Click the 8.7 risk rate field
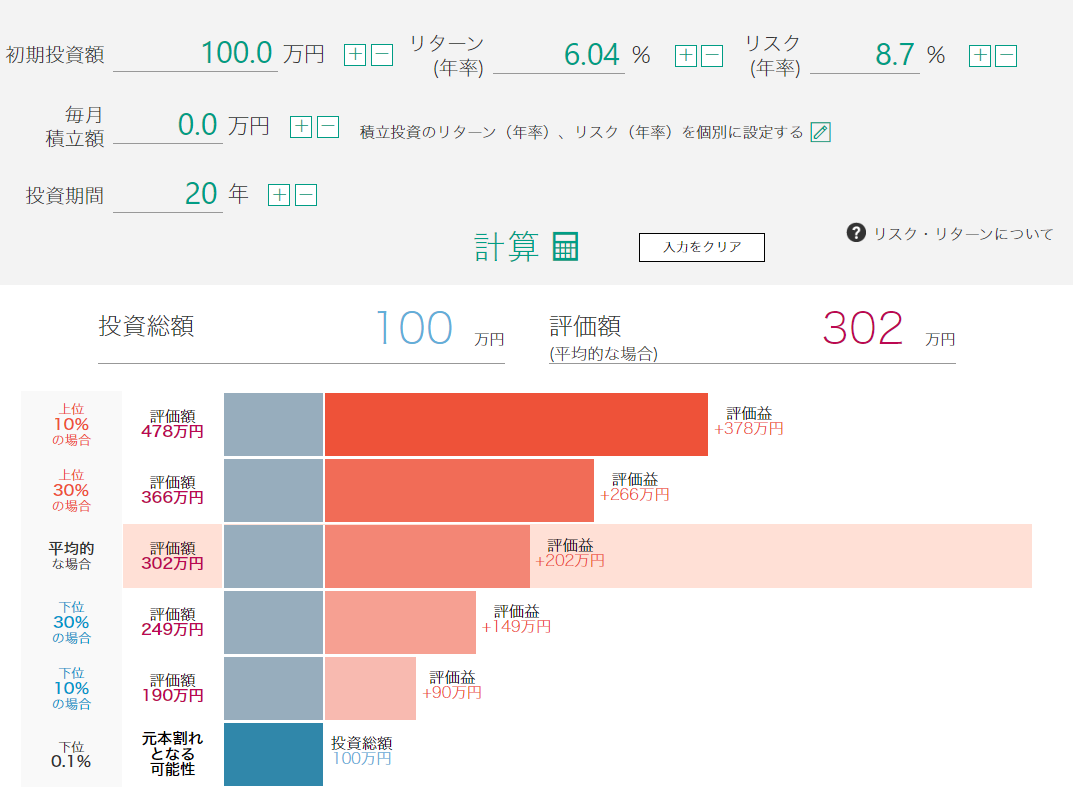The height and width of the screenshot is (800, 1073). (x=865, y=55)
